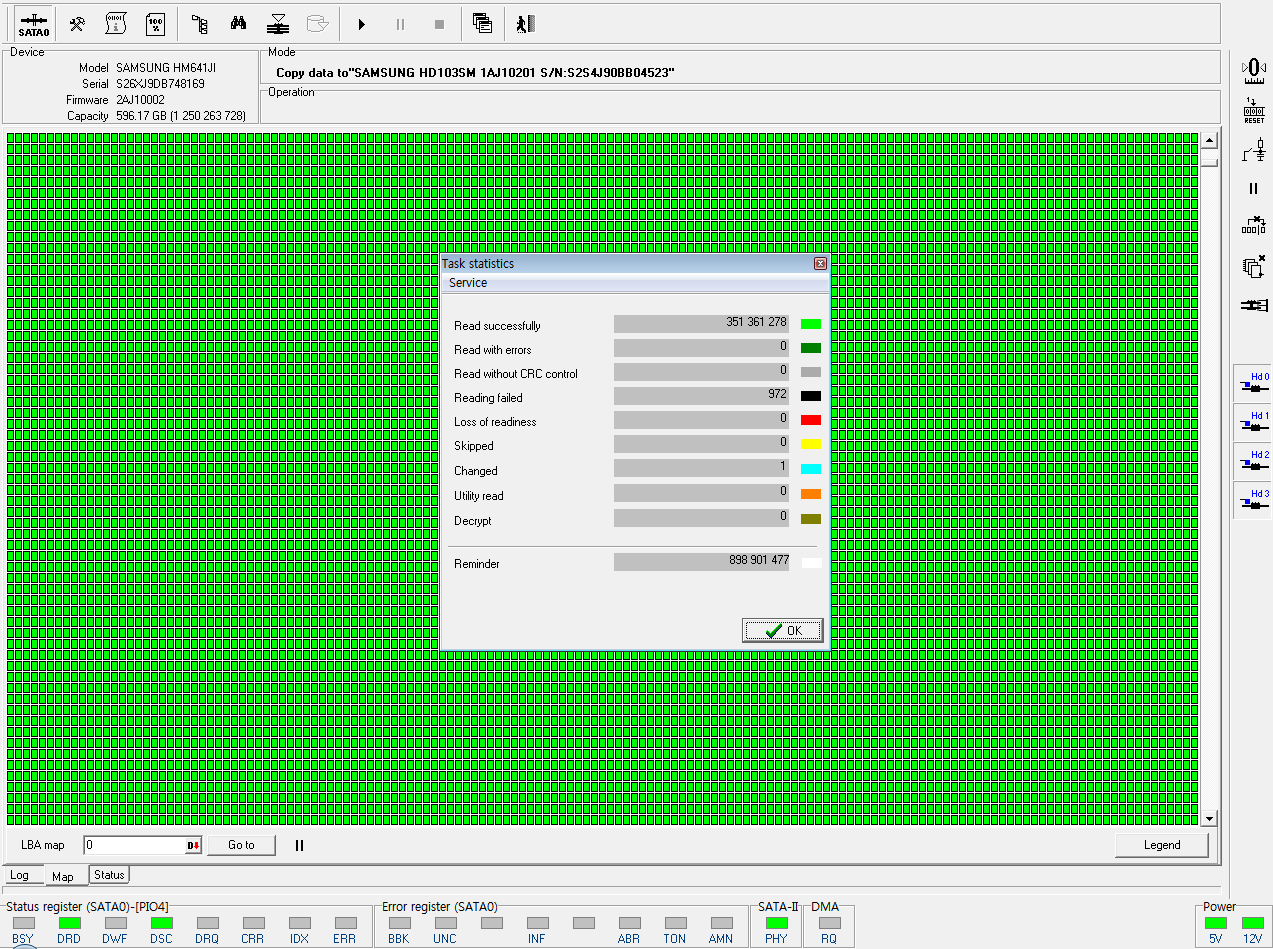This screenshot has width=1273, height=949.
Task: Click the toolbar stop button
Action: pyautogui.click(x=439, y=24)
